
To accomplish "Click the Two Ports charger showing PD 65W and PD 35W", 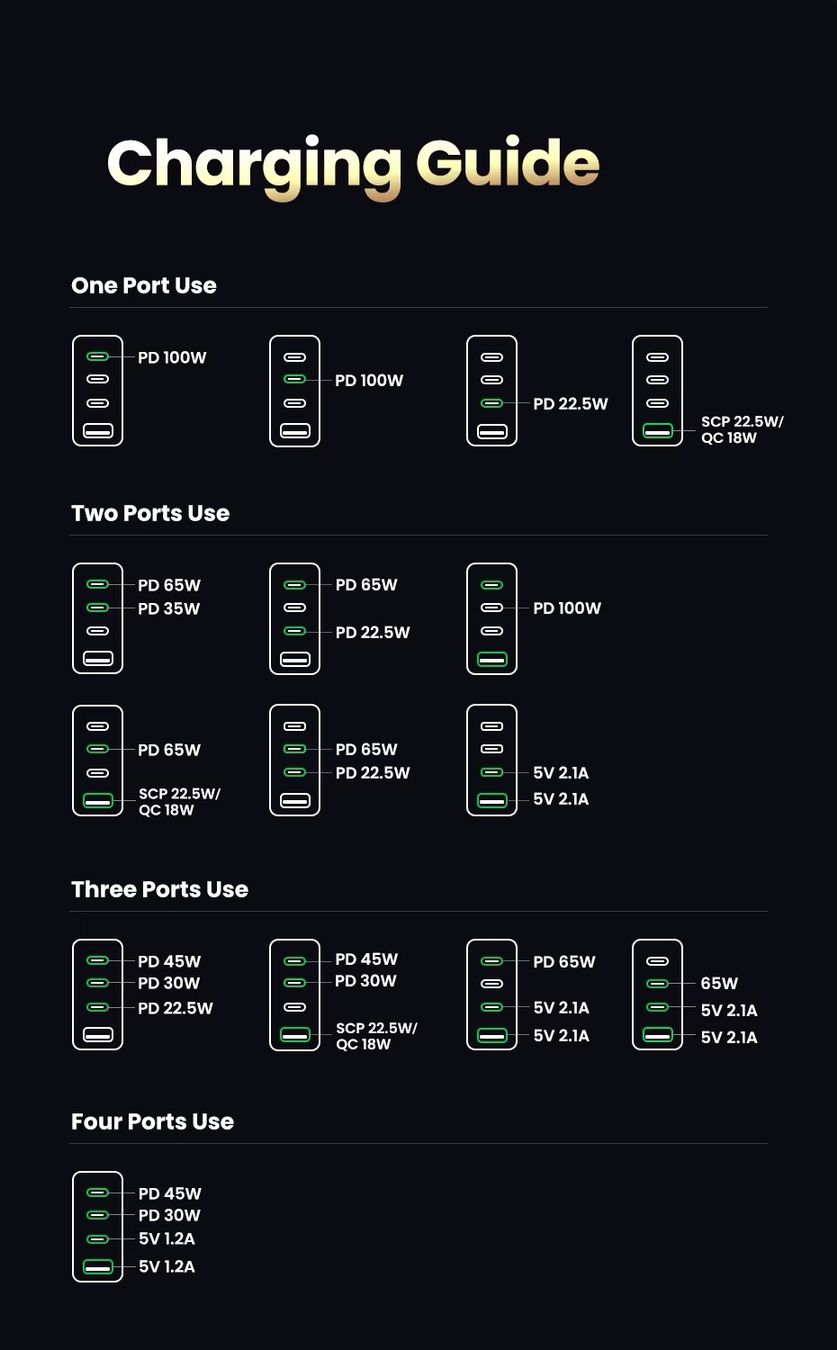I will [98, 619].
